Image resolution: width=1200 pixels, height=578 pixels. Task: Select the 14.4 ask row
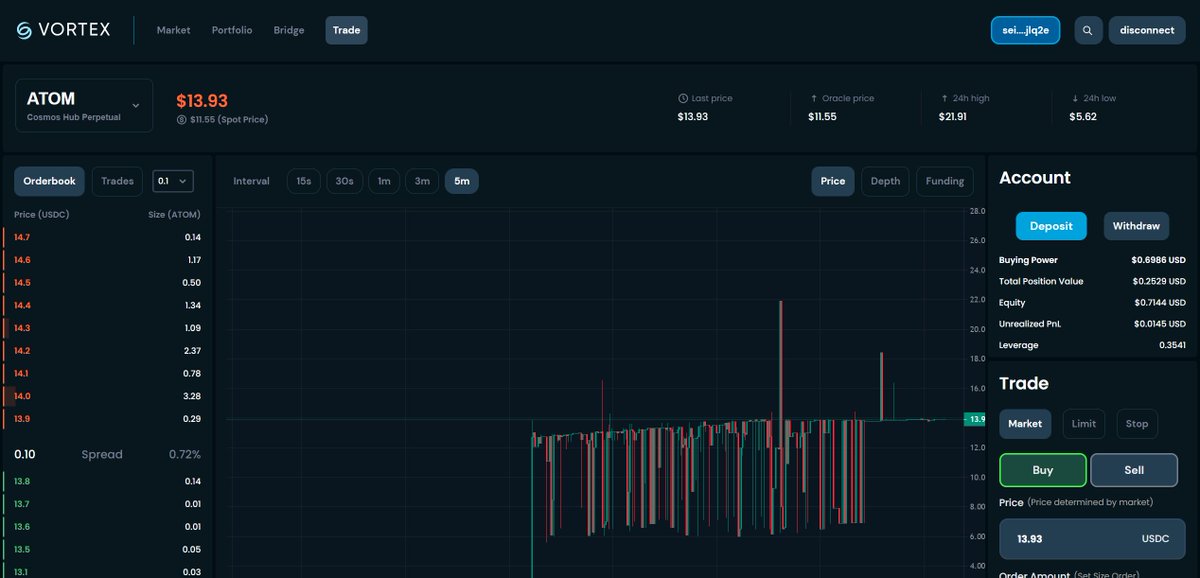107,305
